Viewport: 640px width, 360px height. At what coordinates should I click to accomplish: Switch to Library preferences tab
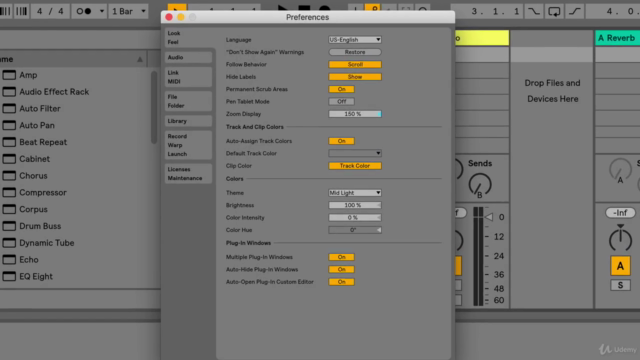189,121
